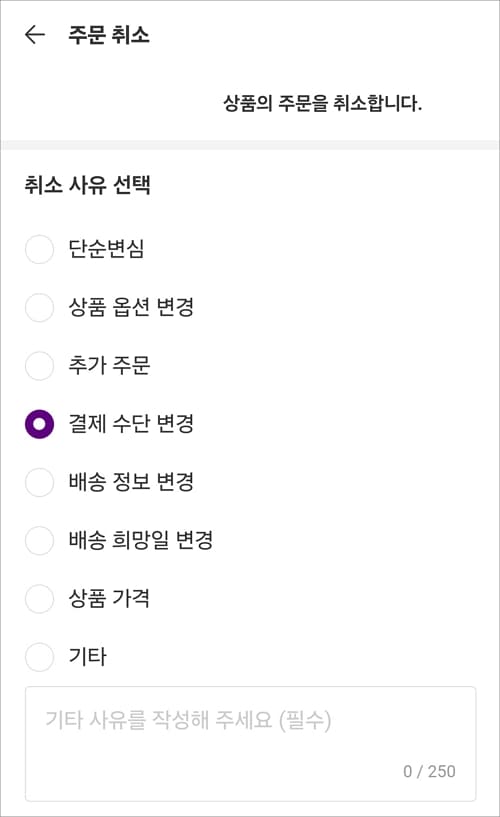This screenshot has height=817, width=500.
Task: Focus the 기타 사유를 작성해 주세요 text field
Action: (x=251, y=744)
